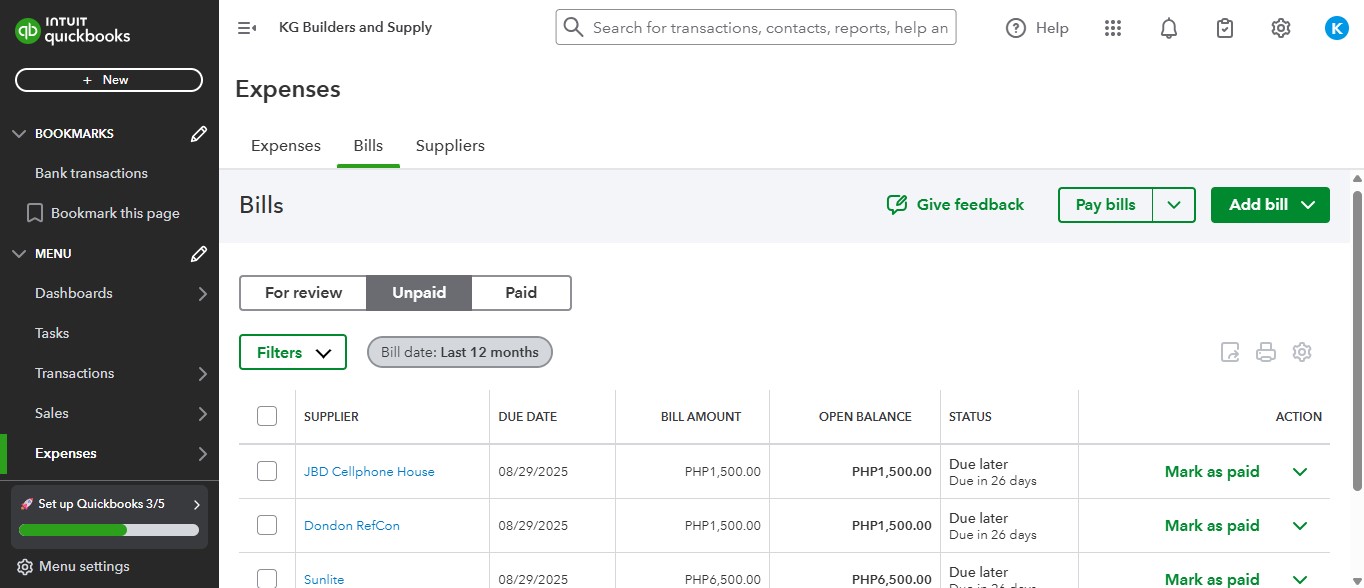Open notifications bell icon

coord(1169,28)
